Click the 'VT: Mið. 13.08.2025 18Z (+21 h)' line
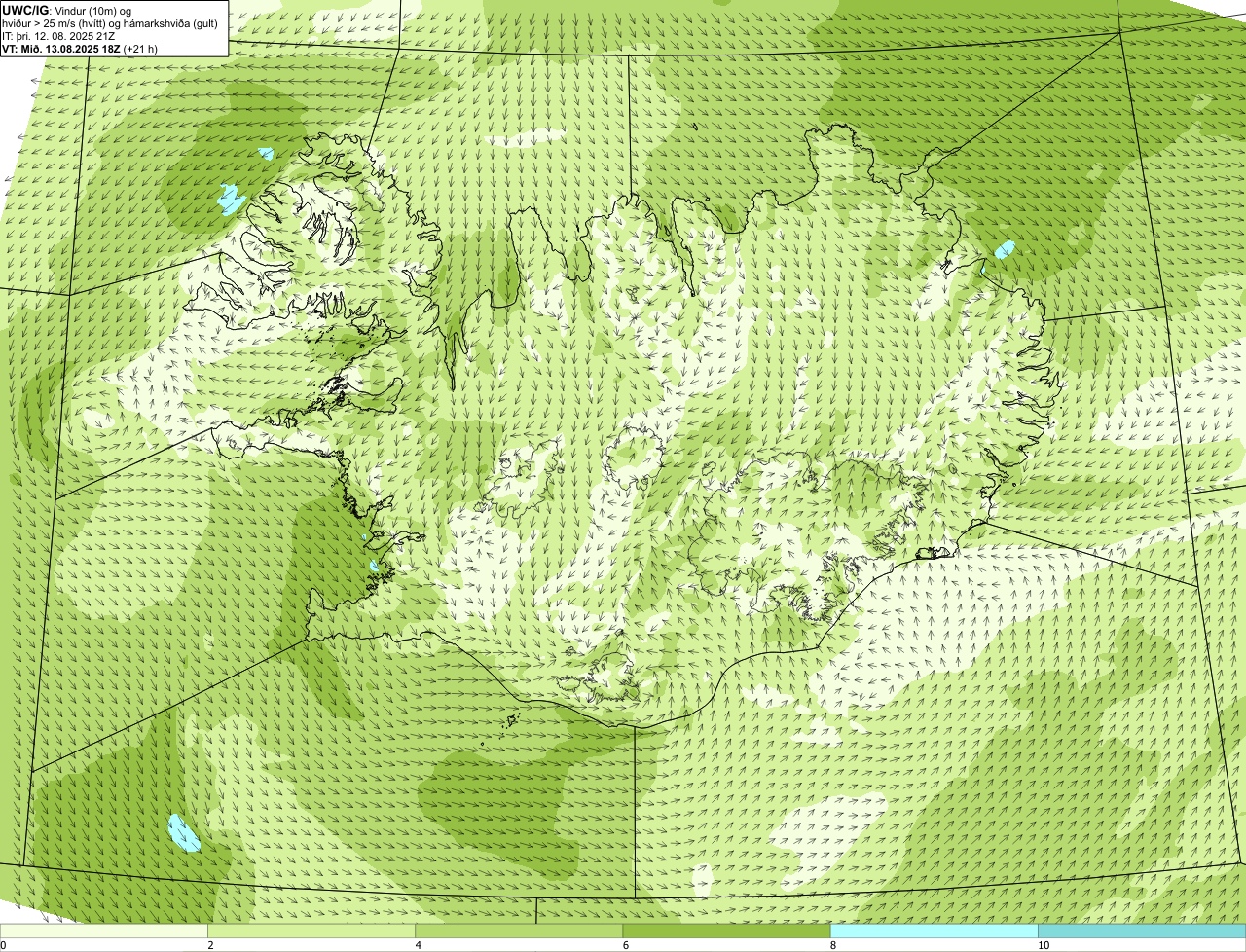The image size is (1246, 952). 80,49
